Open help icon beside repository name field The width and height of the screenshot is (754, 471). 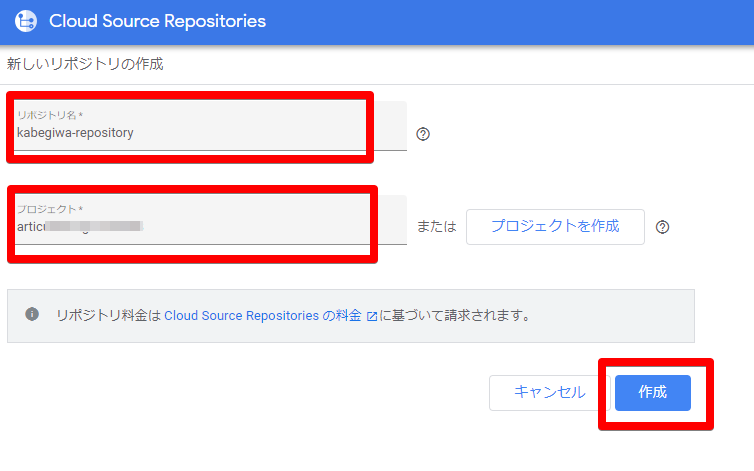(x=423, y=134)
